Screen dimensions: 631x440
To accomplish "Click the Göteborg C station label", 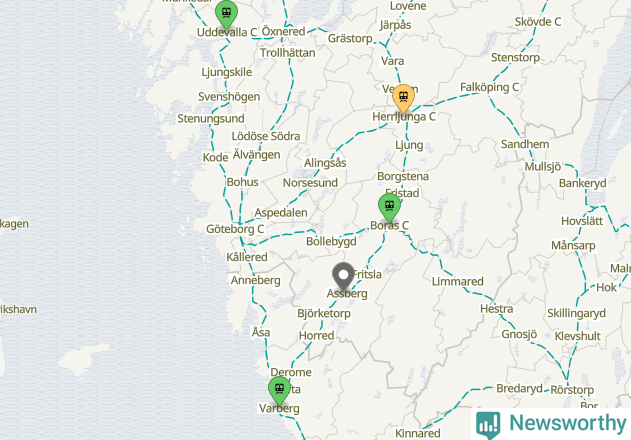I will [235, 229].
